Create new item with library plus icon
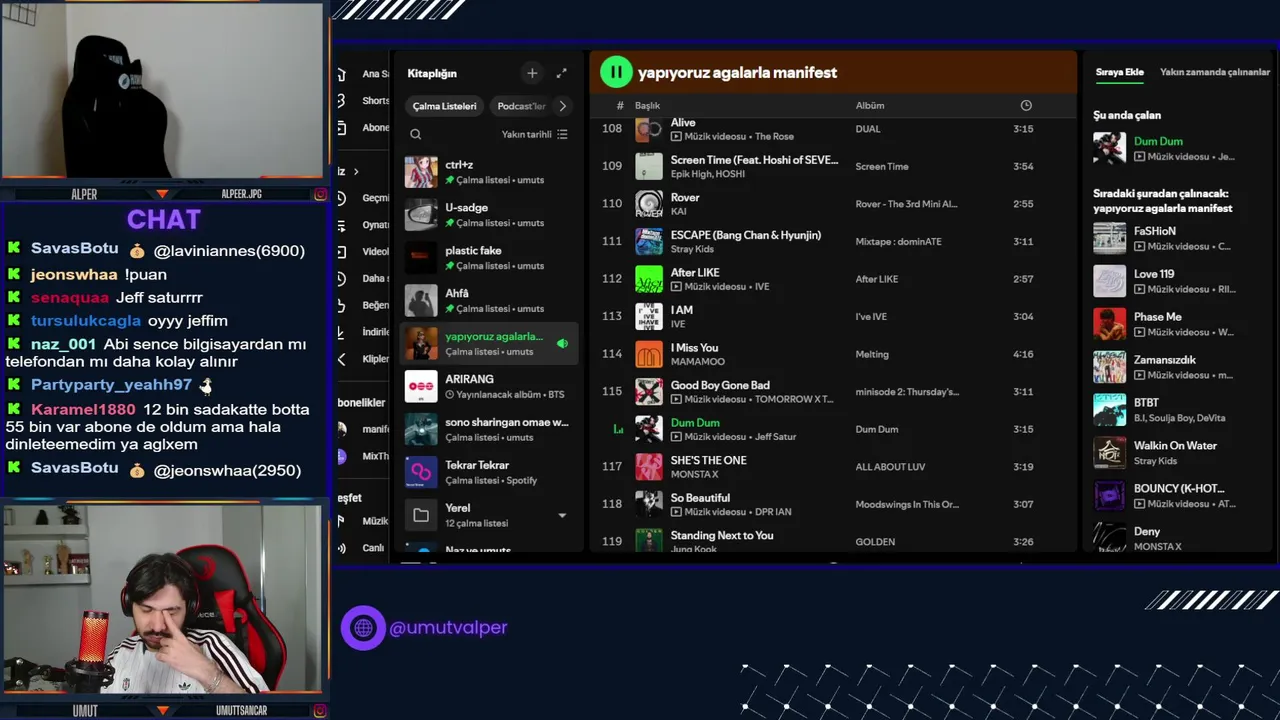Viewport: 1280px width, 720px height. [532, 73]
